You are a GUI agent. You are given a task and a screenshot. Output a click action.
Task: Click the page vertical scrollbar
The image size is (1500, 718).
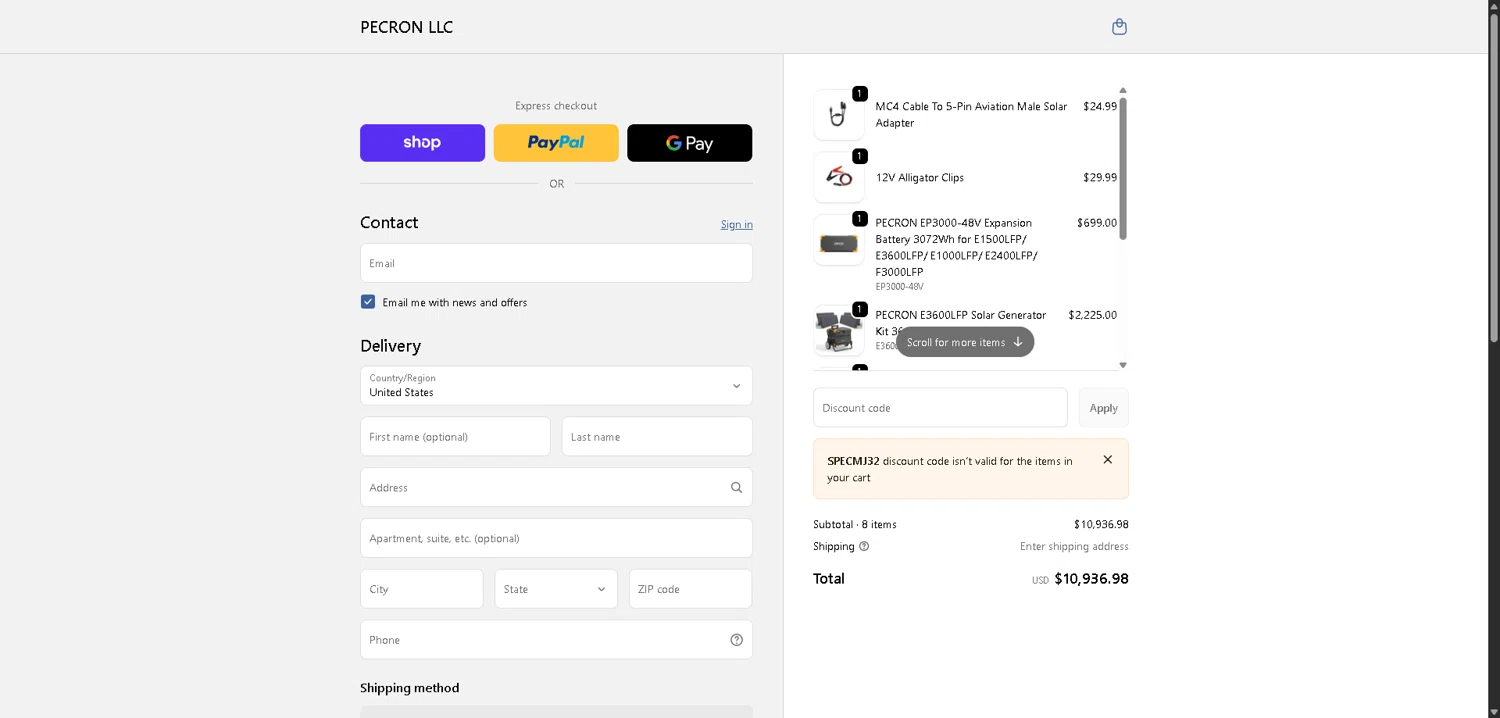1494,178
